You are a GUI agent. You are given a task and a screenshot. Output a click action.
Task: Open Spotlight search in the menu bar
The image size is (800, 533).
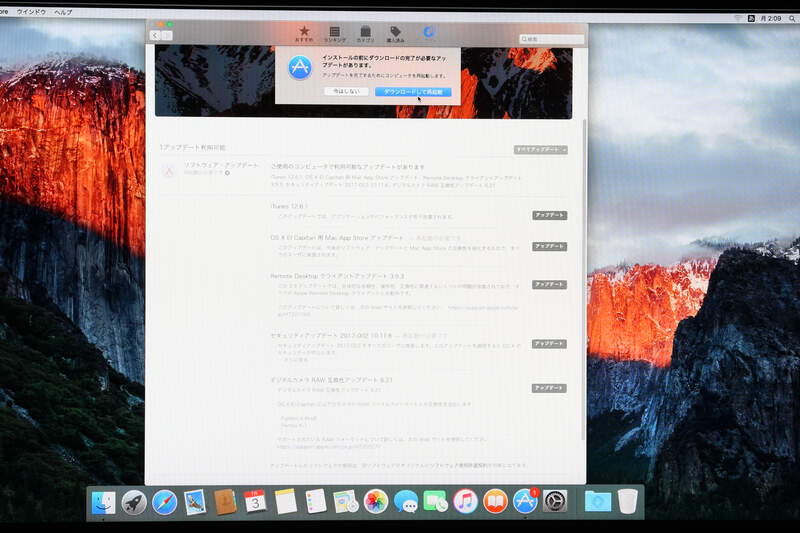pyautogui.click(x=792, y=19)
